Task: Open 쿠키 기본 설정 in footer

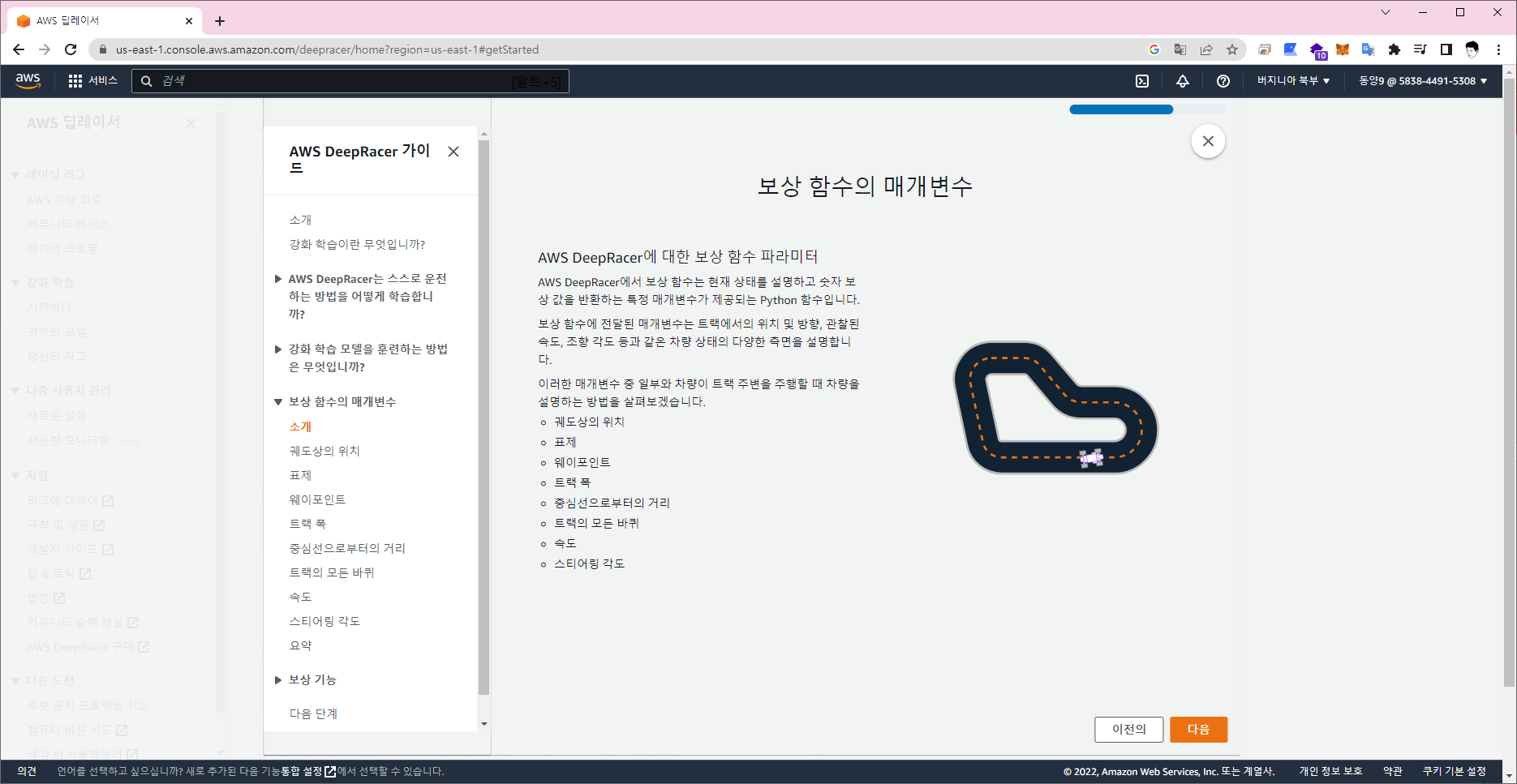Action: (x=1454, y=771)
